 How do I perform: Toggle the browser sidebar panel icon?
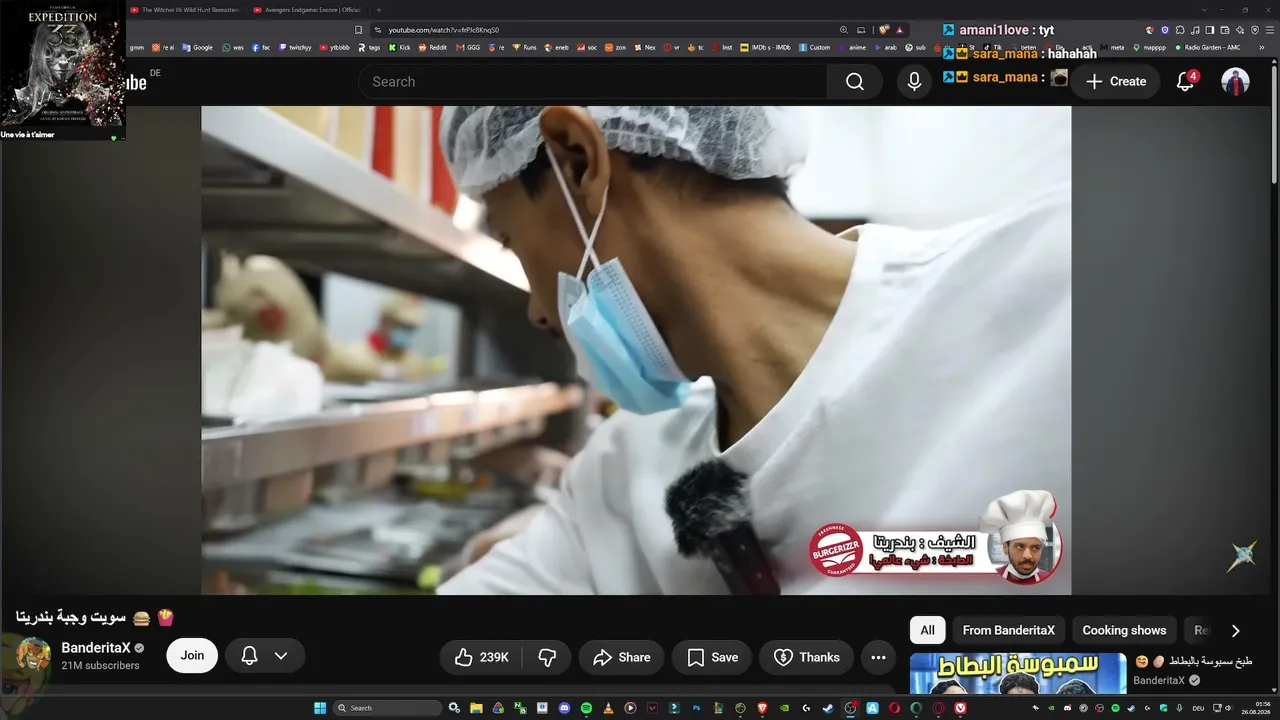click(1210, 30)
